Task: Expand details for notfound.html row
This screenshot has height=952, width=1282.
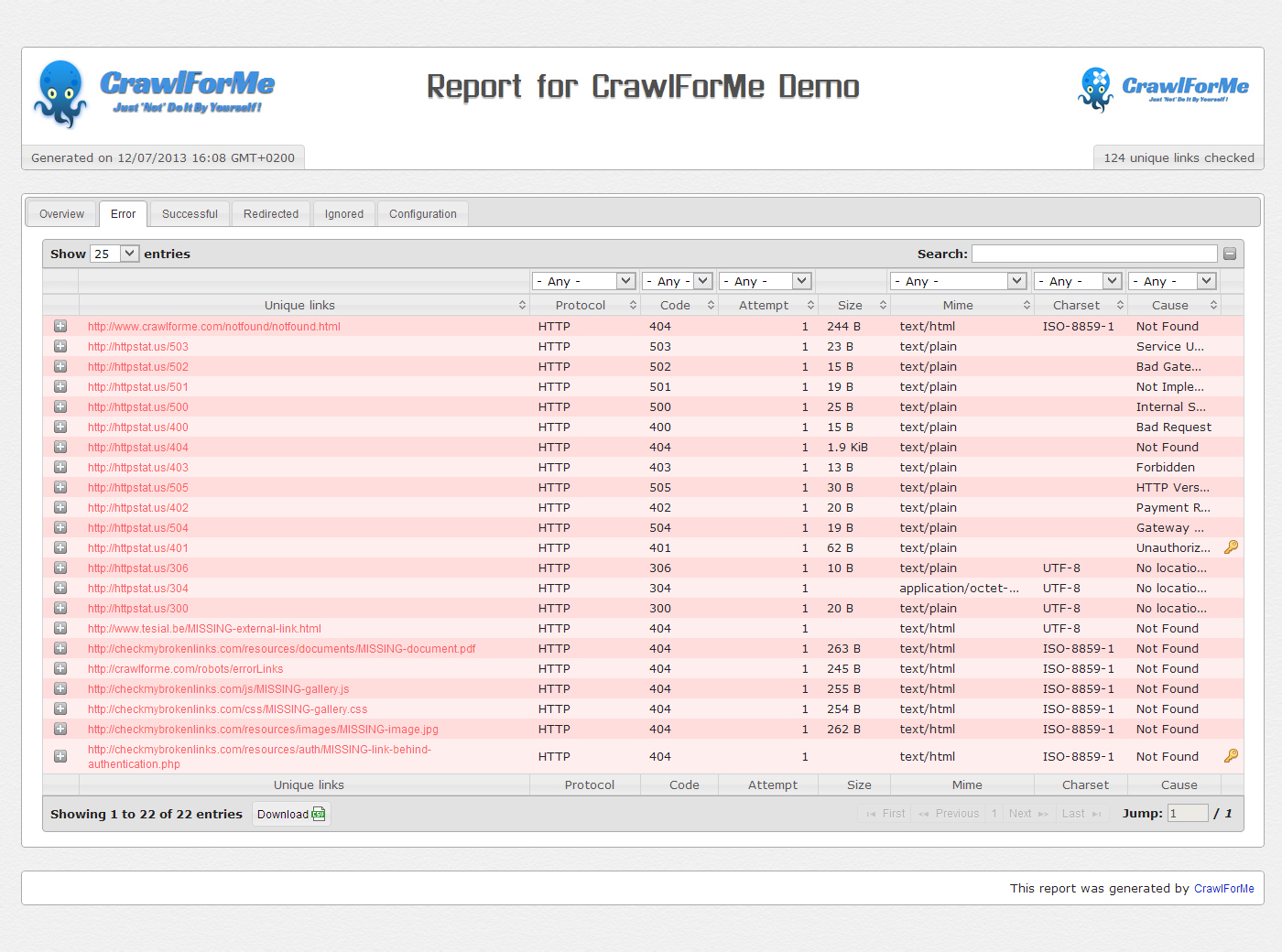Action: [60, 327]
